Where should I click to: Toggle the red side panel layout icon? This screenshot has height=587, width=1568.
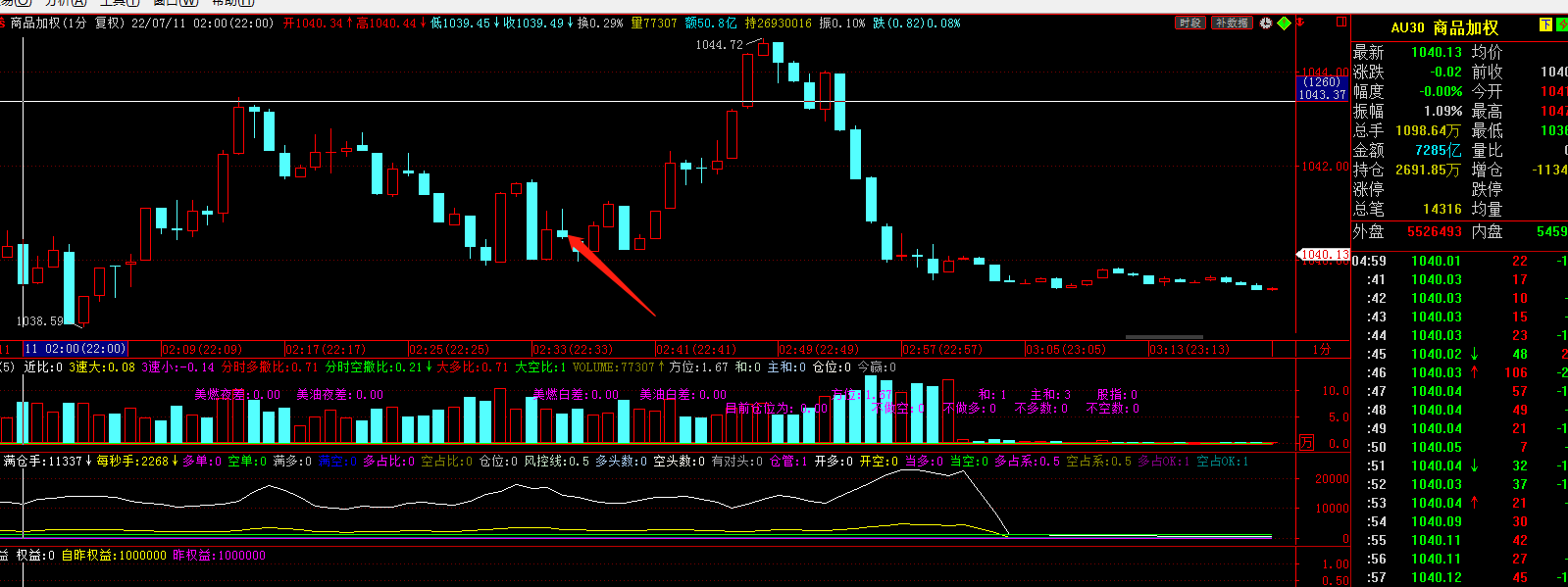[x=1342, y=22]
